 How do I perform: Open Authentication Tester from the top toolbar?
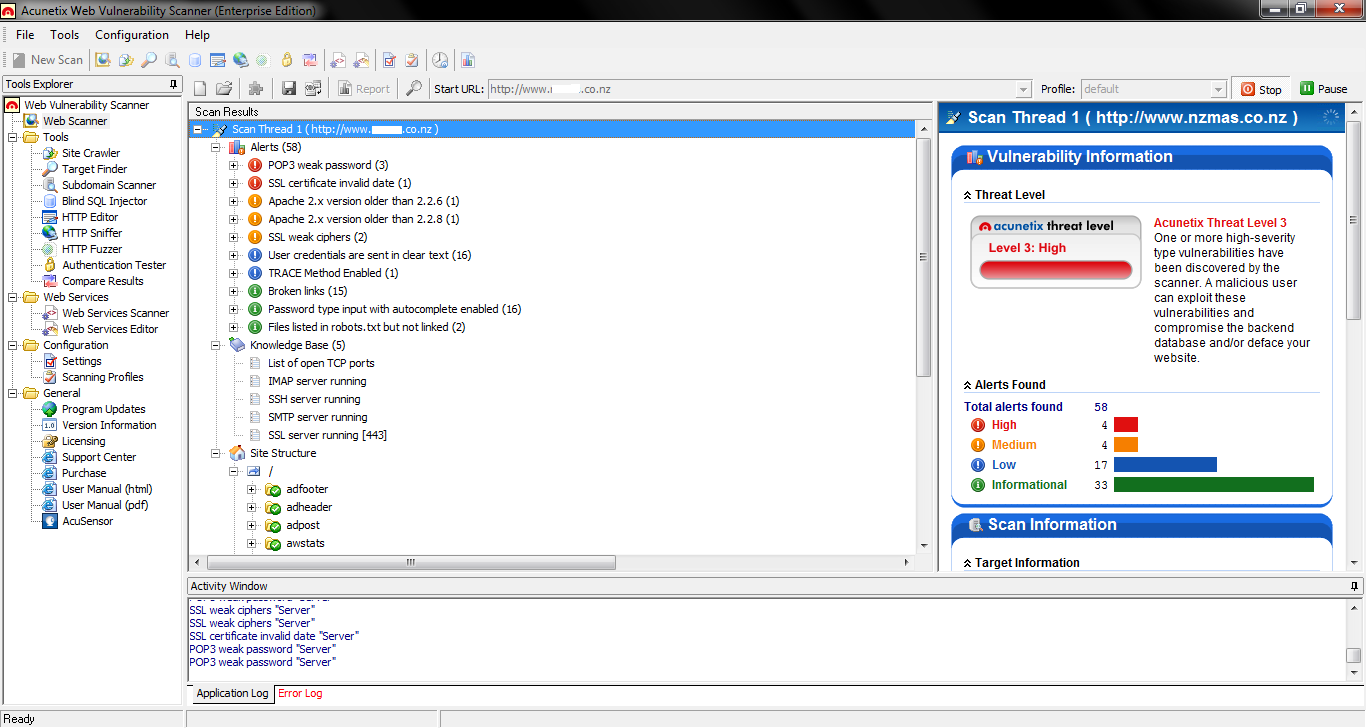pyautogui.click(x=287, y=60)
